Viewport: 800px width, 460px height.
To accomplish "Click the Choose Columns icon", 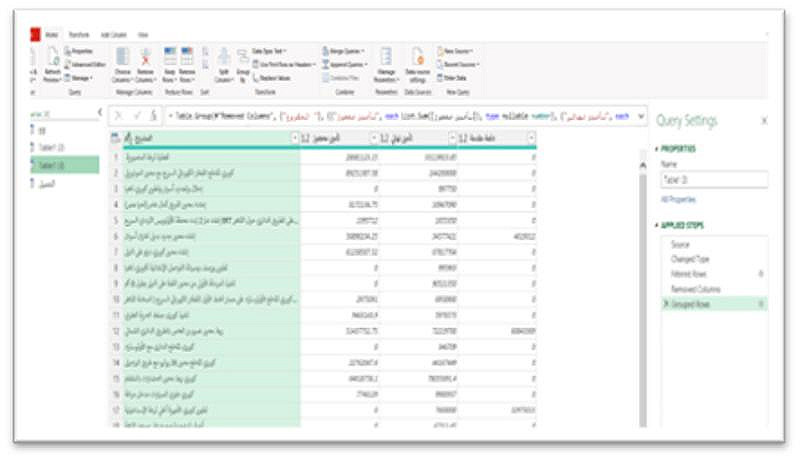I will [x=122, y=57].
